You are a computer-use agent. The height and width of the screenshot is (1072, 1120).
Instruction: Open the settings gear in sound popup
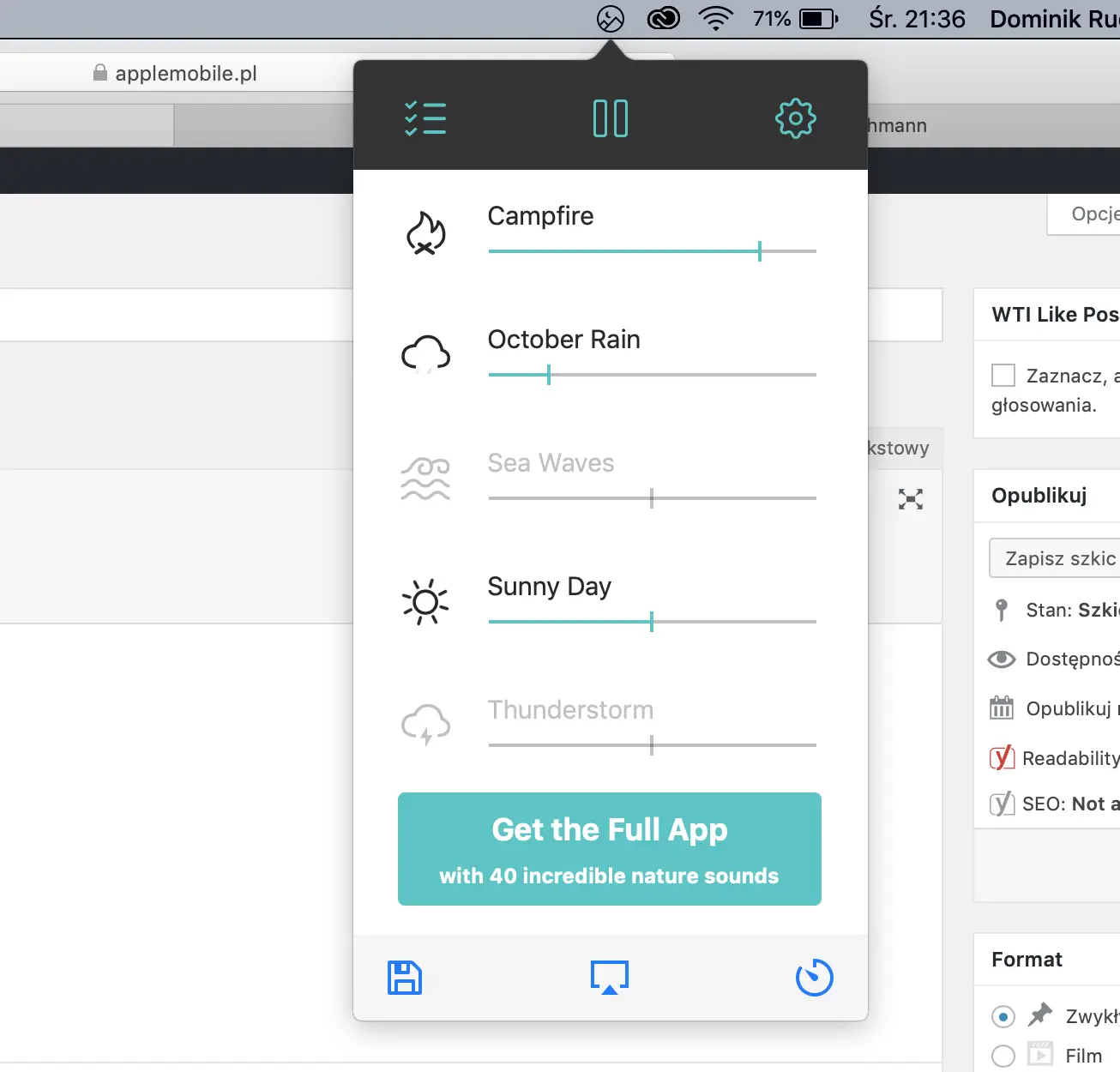pyautogui.click(x=795, y=118)
